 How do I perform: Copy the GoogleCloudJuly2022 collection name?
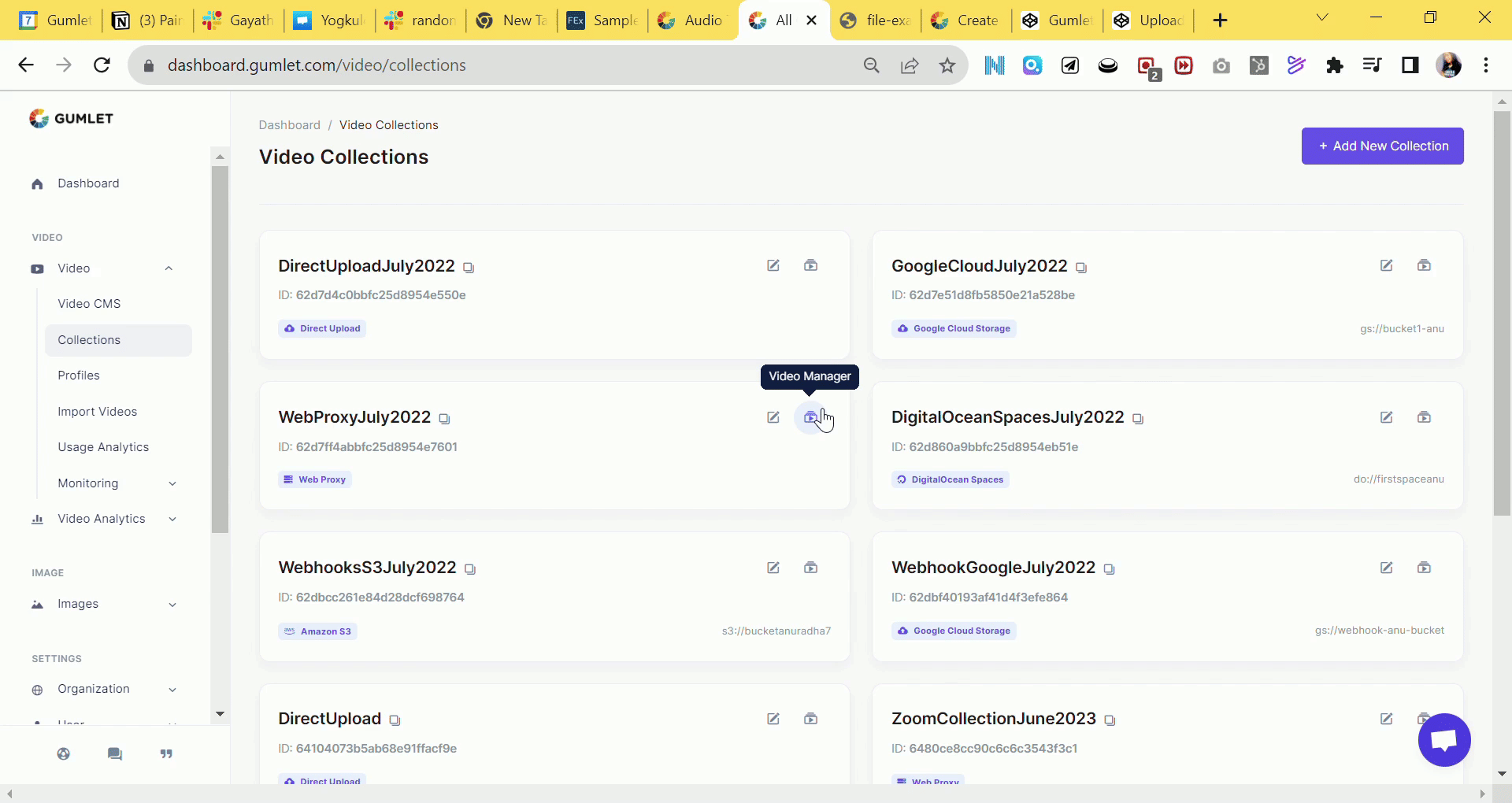point(1081,268)
